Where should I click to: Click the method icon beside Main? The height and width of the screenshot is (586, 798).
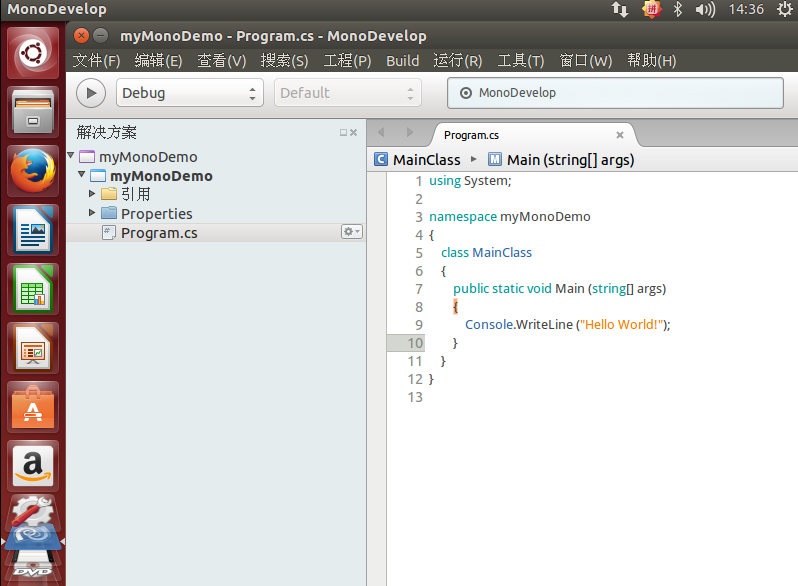point(495,159)
